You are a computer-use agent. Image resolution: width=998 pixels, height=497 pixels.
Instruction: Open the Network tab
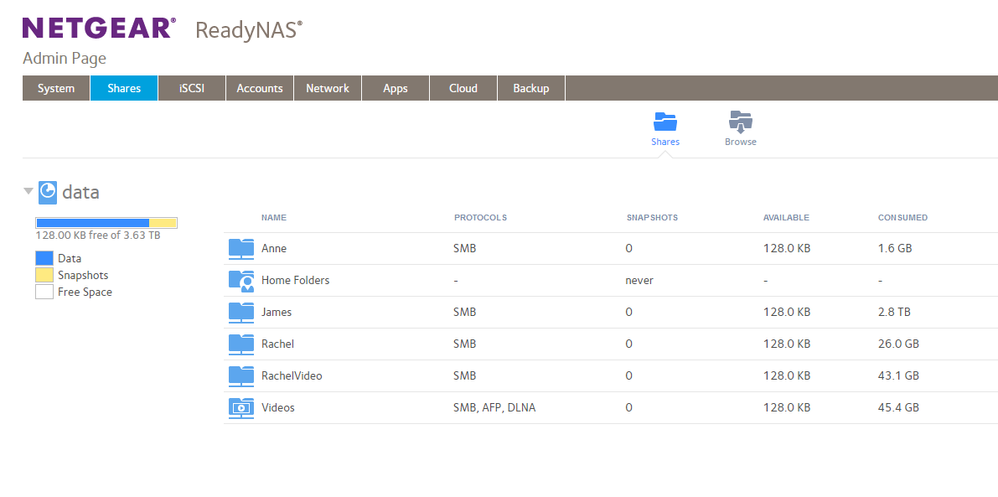pos(327,88)
